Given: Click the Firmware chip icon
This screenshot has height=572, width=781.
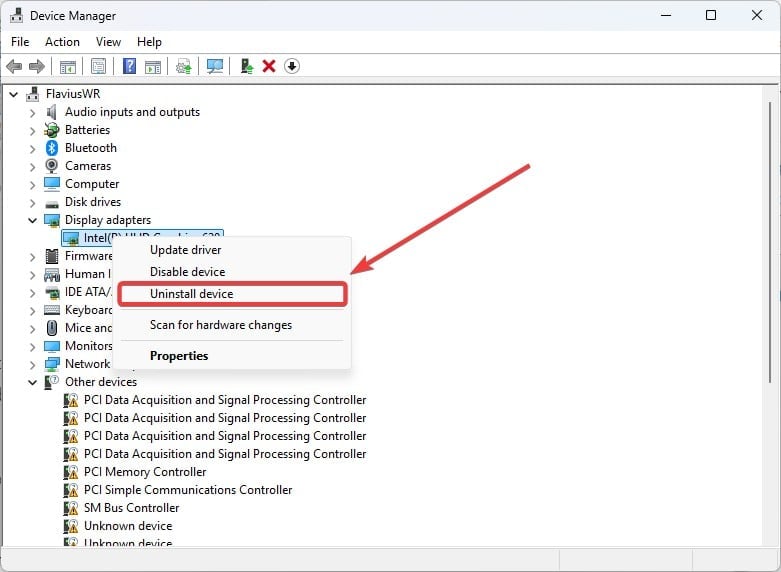Looking at the screenshot, I should click(52, 256).
